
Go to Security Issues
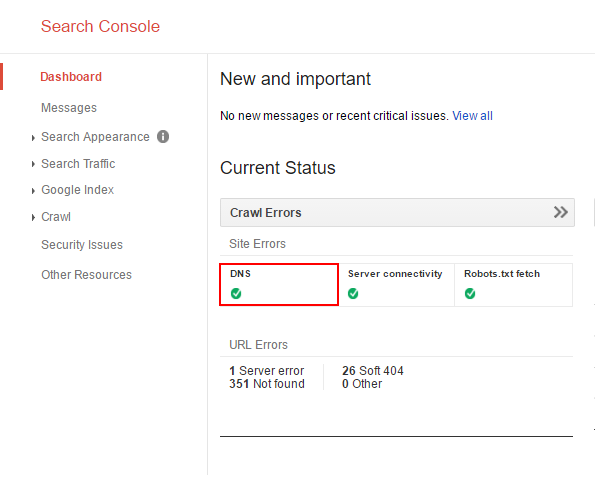82,245
